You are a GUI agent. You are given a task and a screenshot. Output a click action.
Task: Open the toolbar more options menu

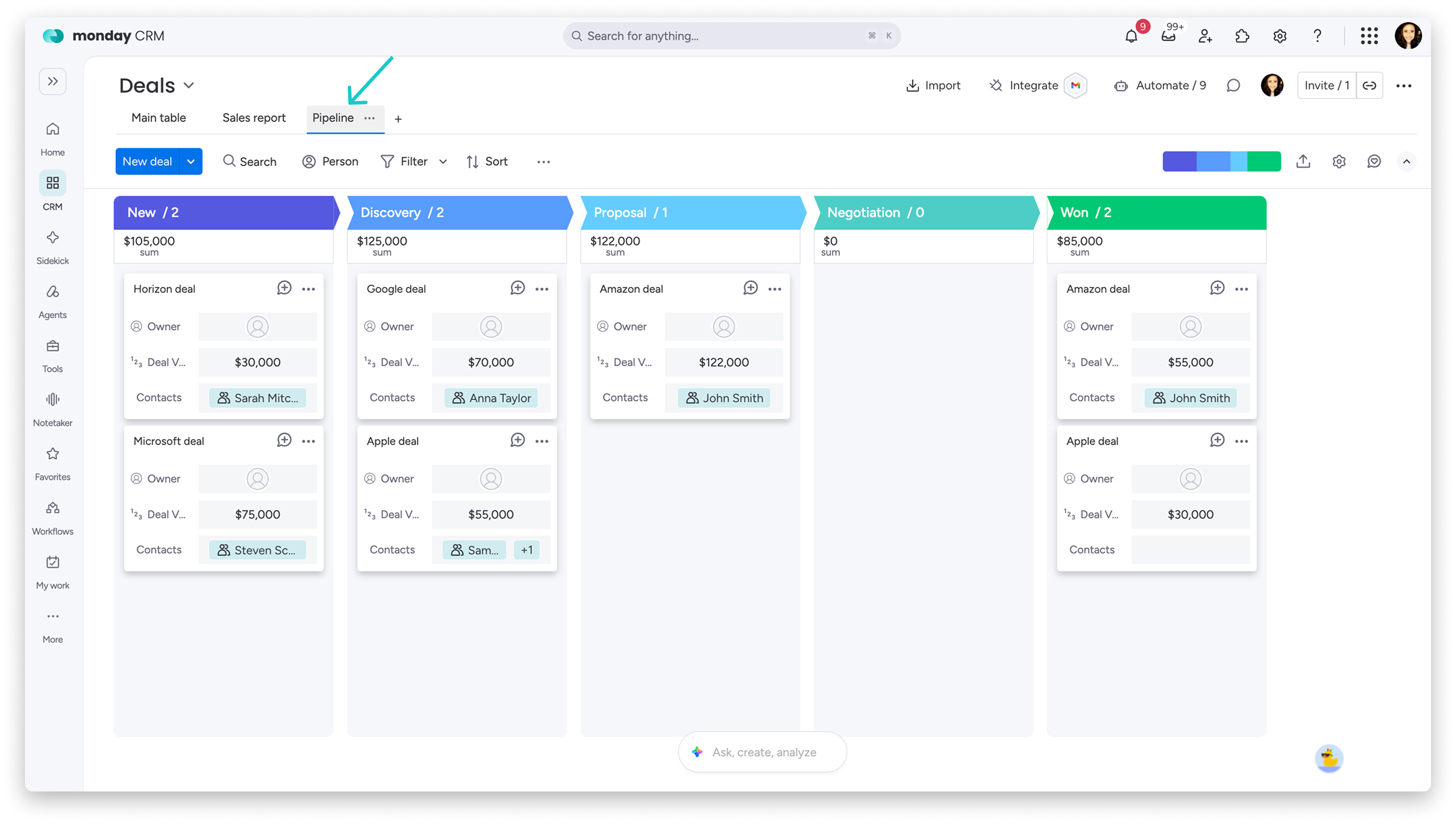[x=543, y=162]
